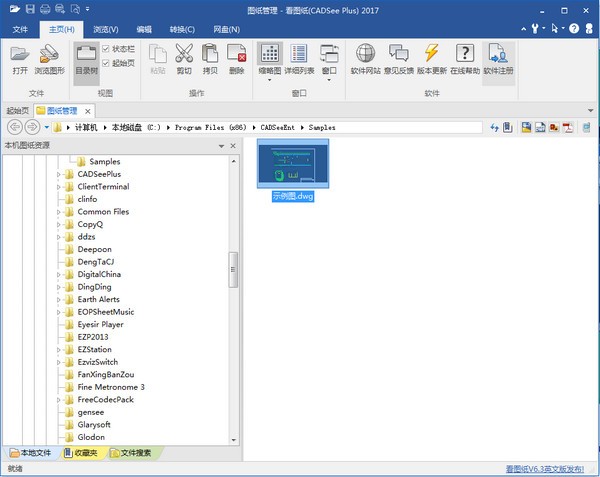Toggle the 起始页 checkbox
The width and height of the screenshot is (600, 477).
click(107, 63)
